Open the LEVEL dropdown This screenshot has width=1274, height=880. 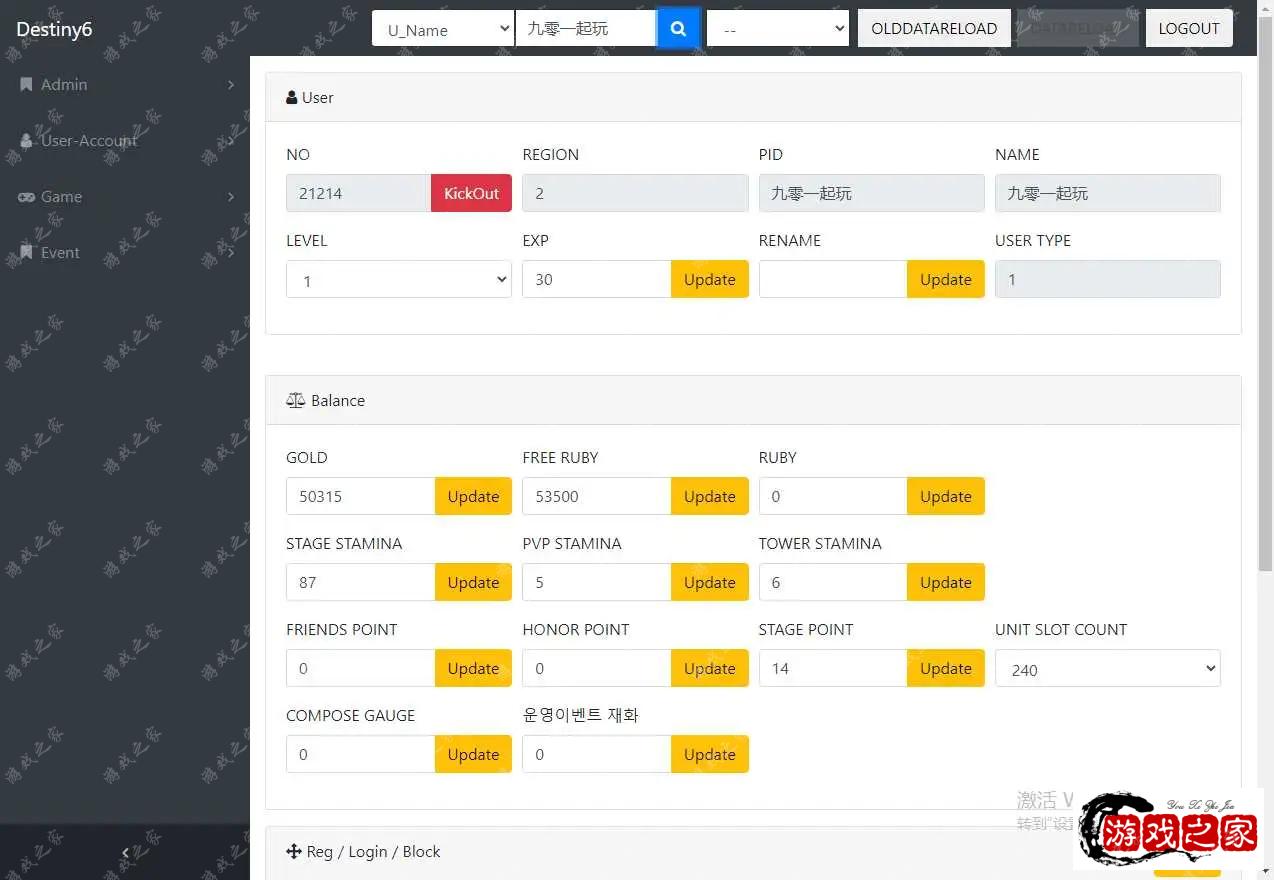[398, 280]
